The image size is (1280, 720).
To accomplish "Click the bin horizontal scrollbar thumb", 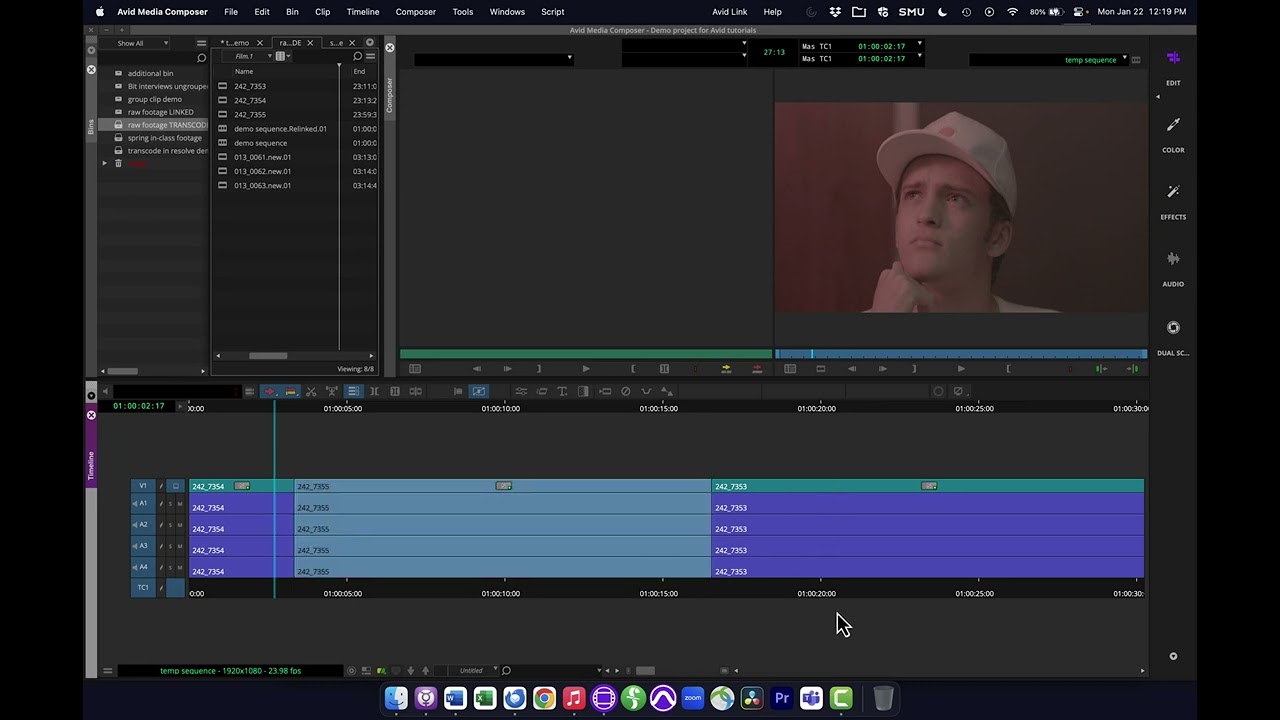I will [268, 356].
